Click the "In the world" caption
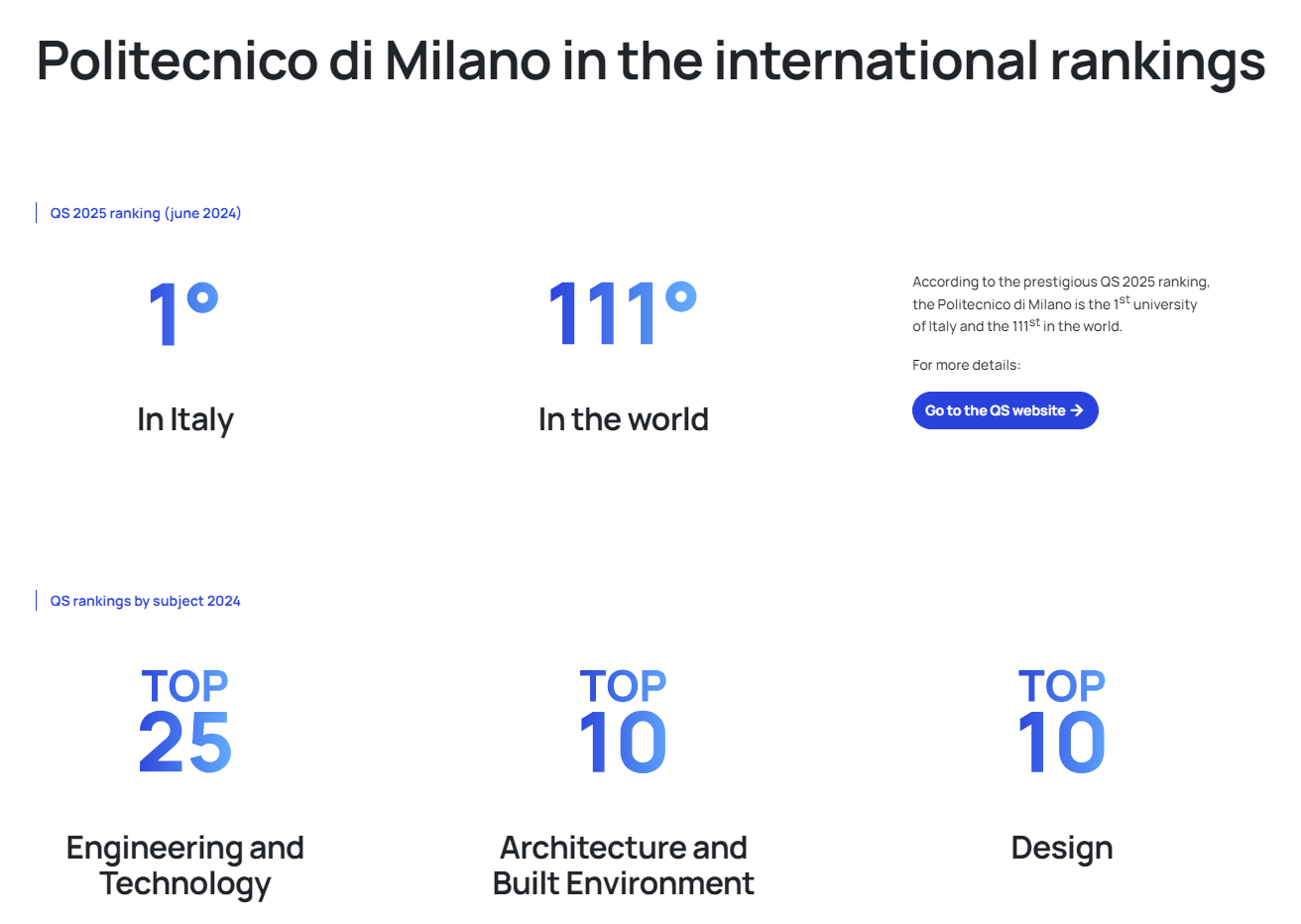 (x=624, y=419)
